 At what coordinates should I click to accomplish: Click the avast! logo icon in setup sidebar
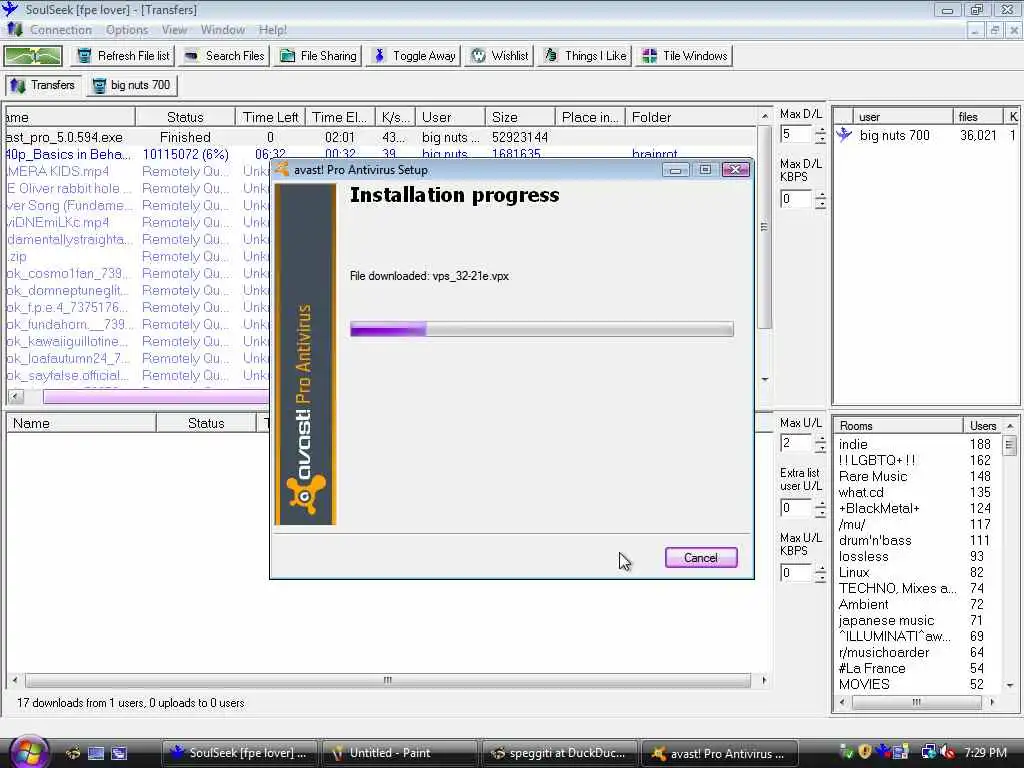[x=305, y=494]
